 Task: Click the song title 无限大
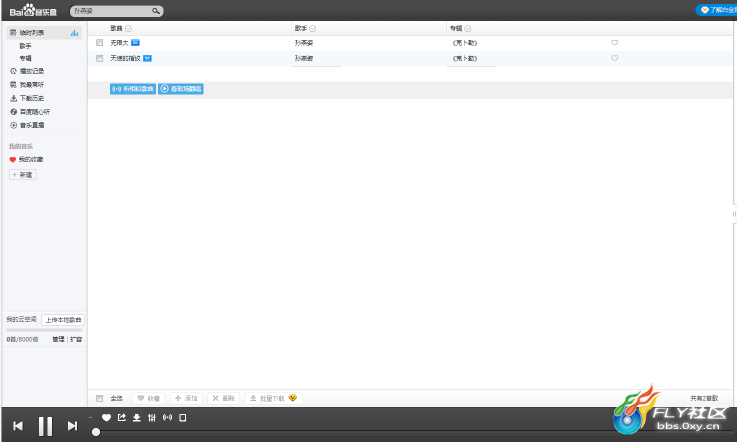pos(119,43)
